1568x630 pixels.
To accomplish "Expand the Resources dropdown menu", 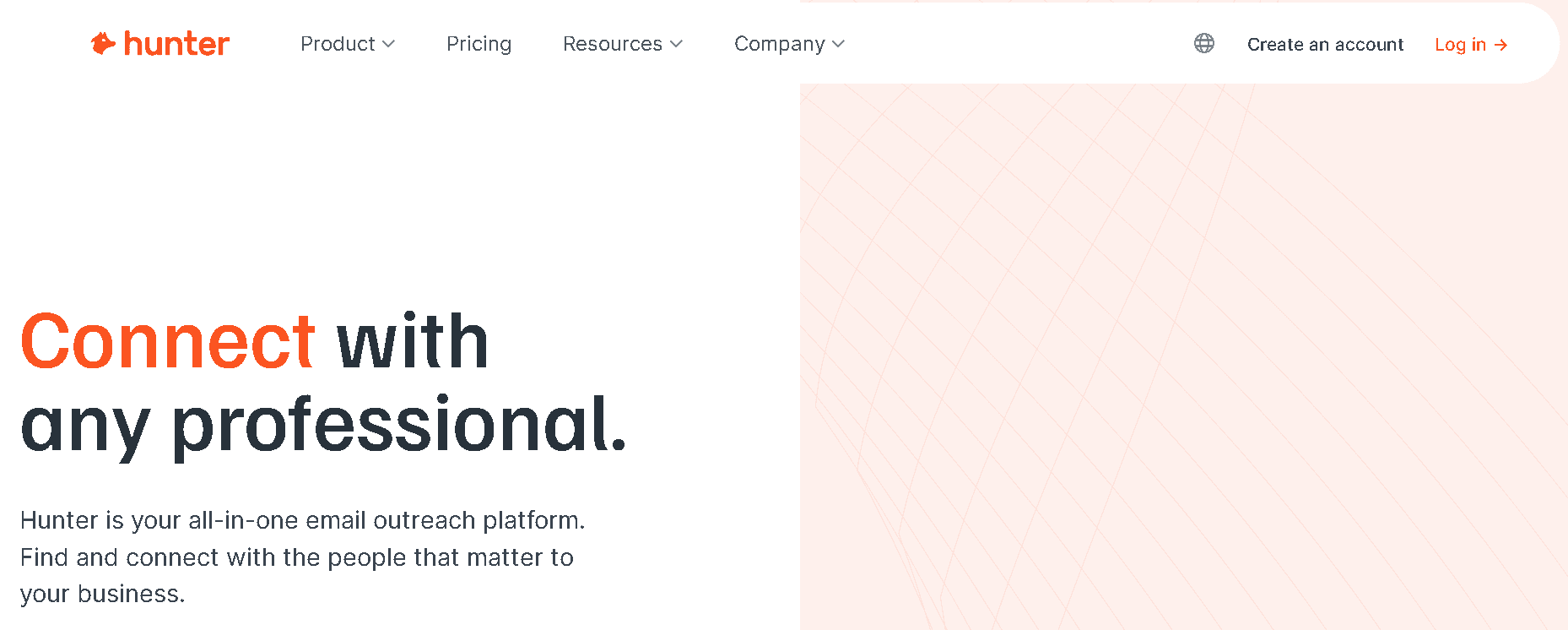I will [623, 44].
